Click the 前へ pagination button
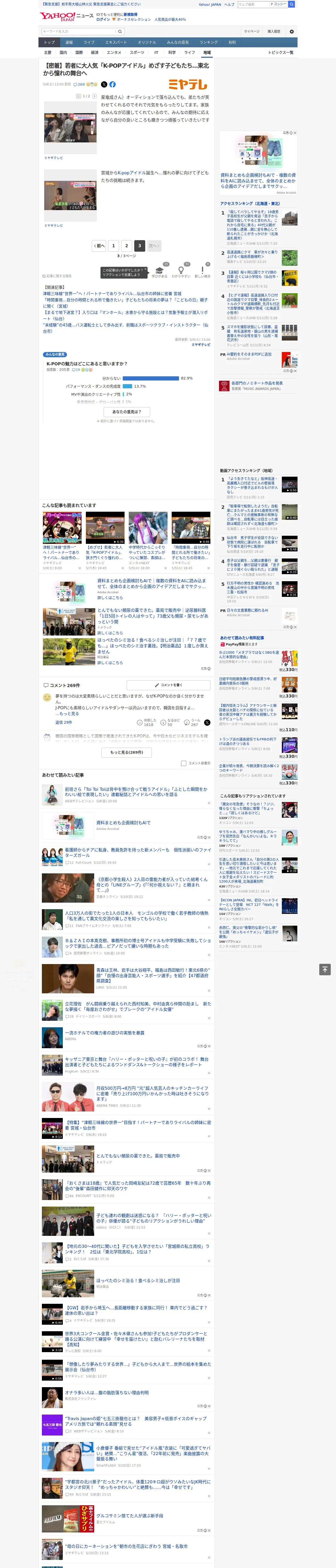The image size is (336, 1568). 99,246
